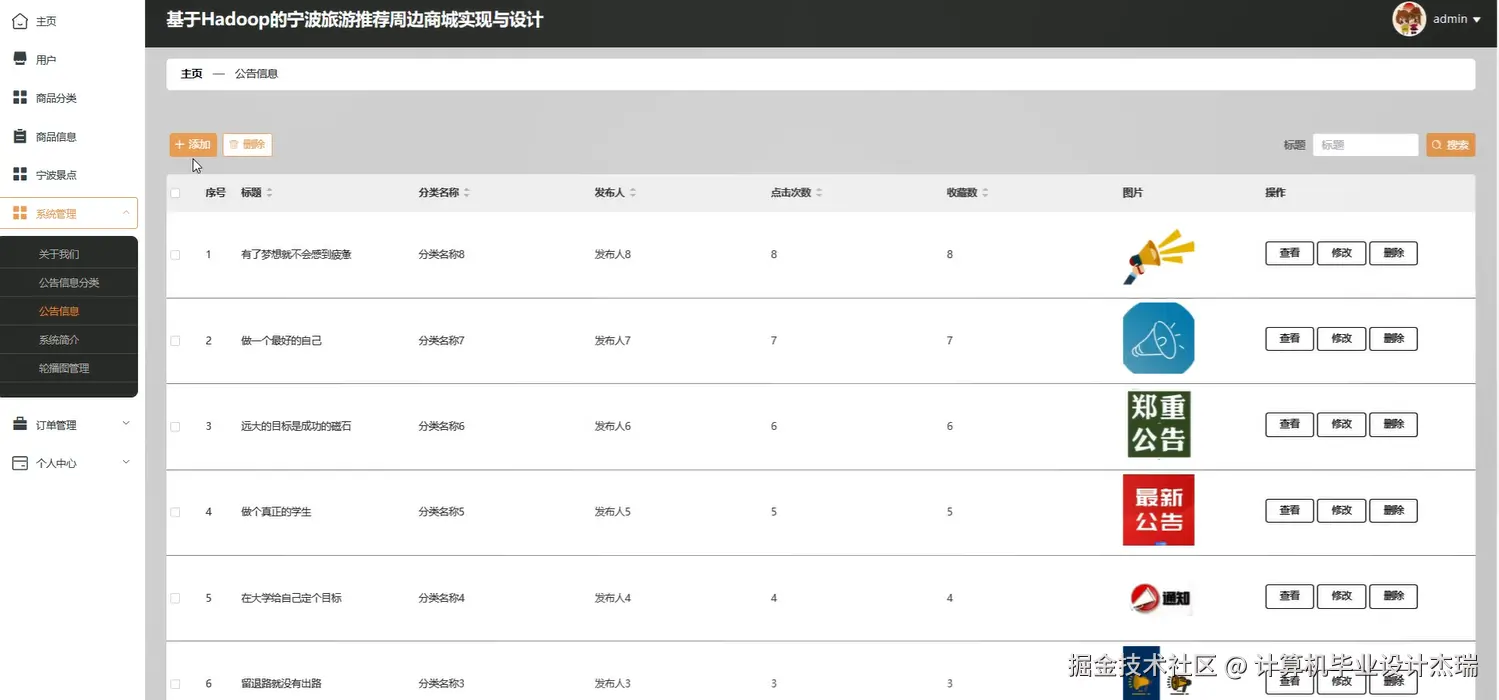Sort 分类名称 column with its arrows
The height and width of the screenshot is (700, 1499).
(467, 193)
